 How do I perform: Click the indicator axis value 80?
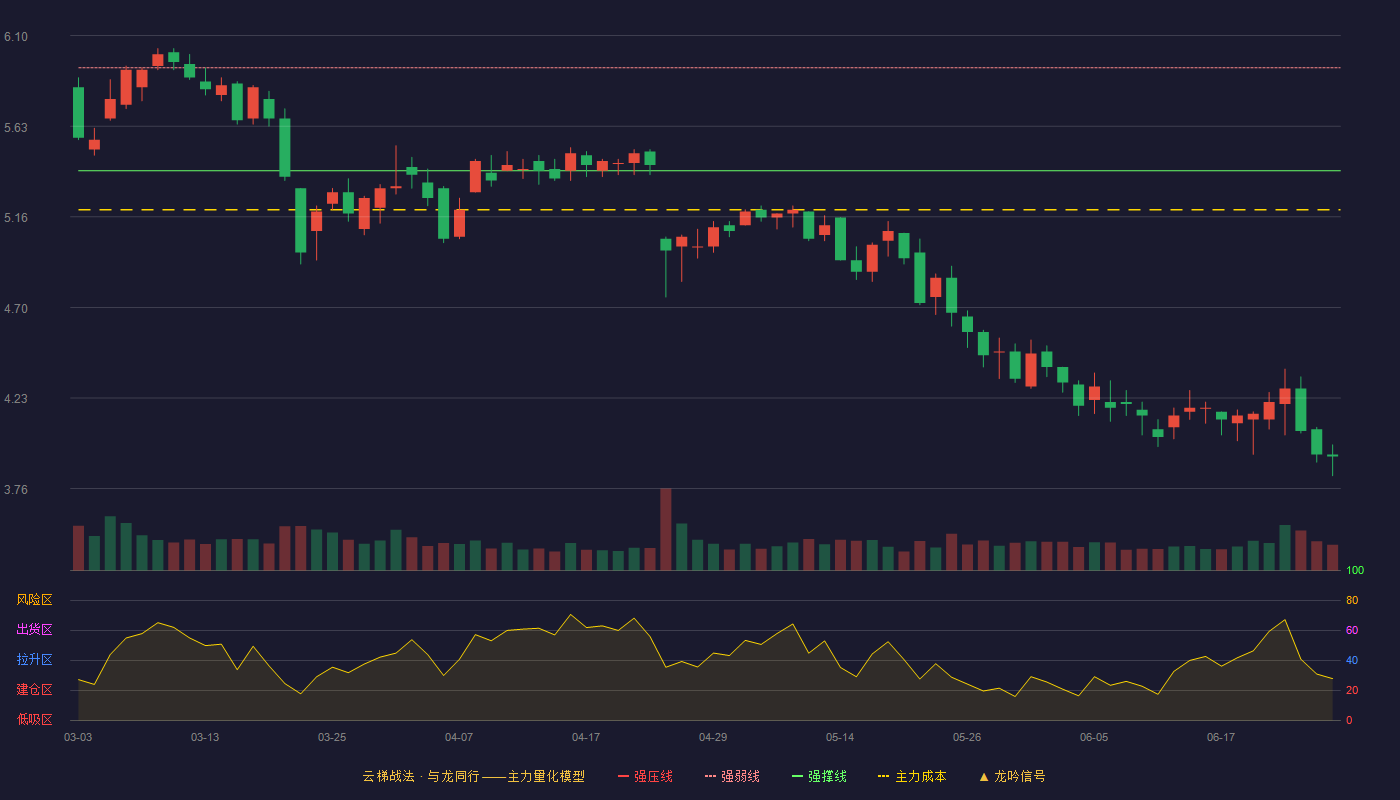1352,600
